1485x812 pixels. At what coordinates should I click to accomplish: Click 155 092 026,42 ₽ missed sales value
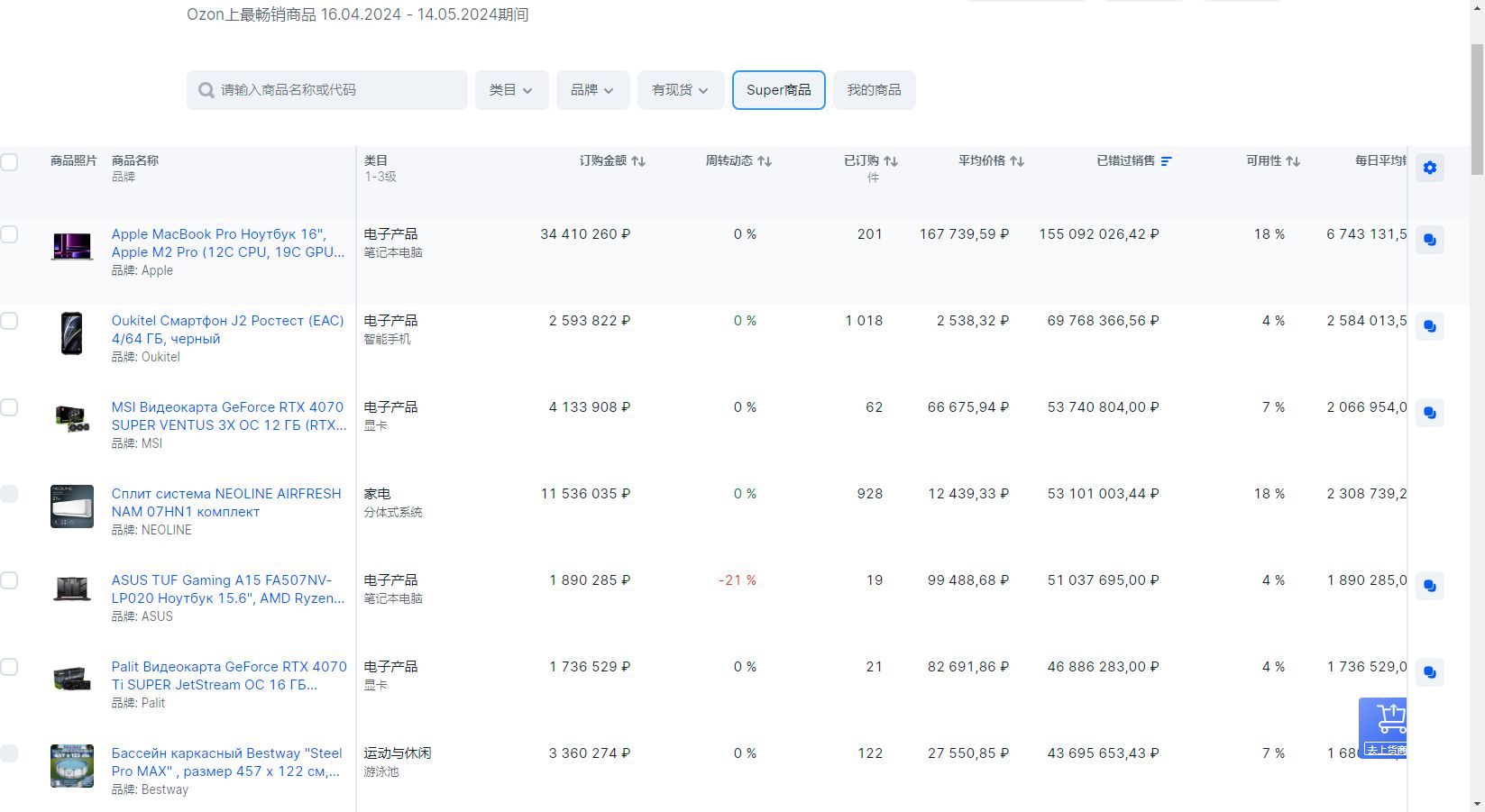(1099, 234)
